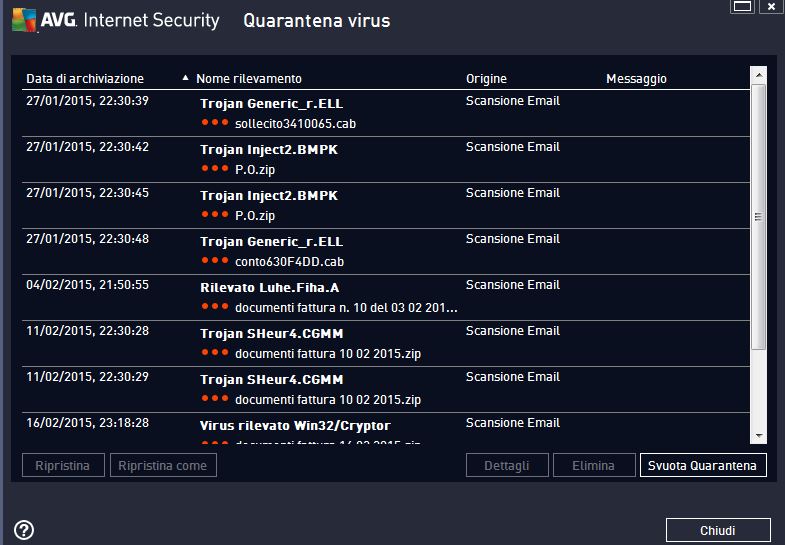Select Trojan SHeur4.CGMM at 22:30:29

click(x=271, y=380)
